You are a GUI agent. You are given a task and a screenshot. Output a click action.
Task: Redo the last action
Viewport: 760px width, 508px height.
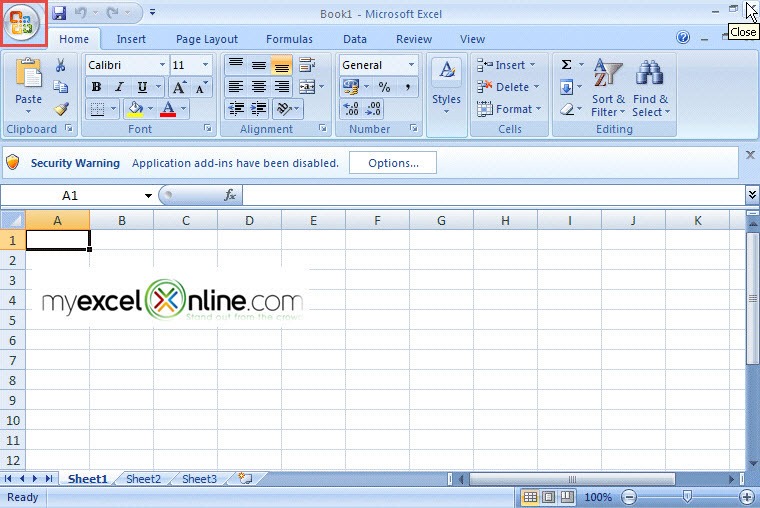[x=112, y=13]
